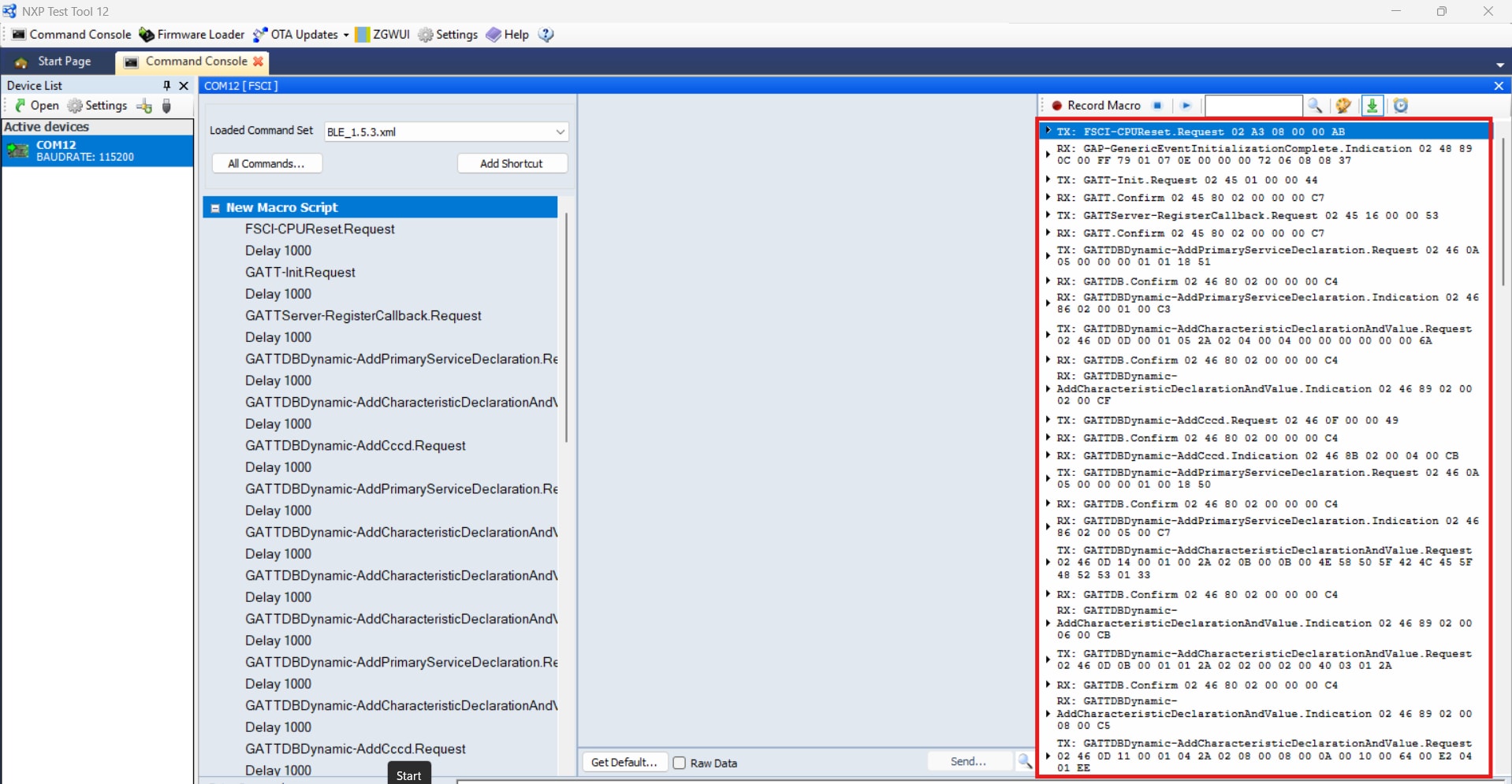Open the Firmware Loader menu
This screenshot has height=784, width=1512.
point(199,35)
